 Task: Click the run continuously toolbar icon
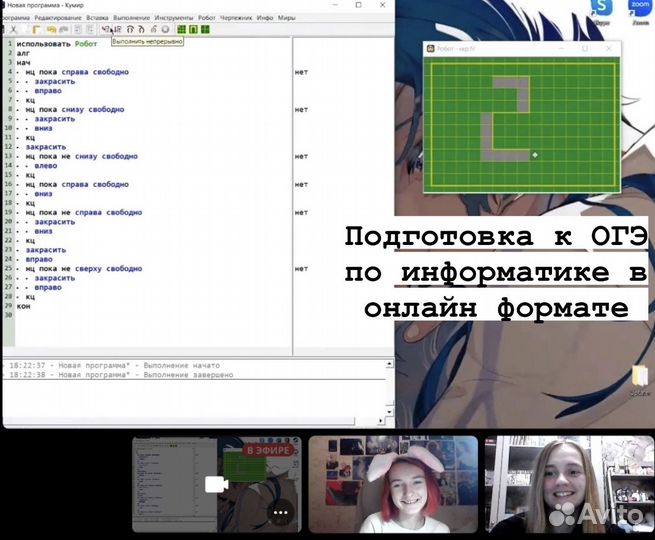pos(106,30)
